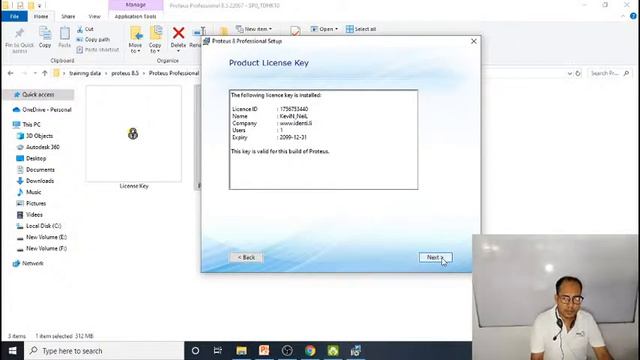Click the licence key details text box
The width and height of the screenshot is (640, 360).
pyautogui.click(x=323, y=140)
